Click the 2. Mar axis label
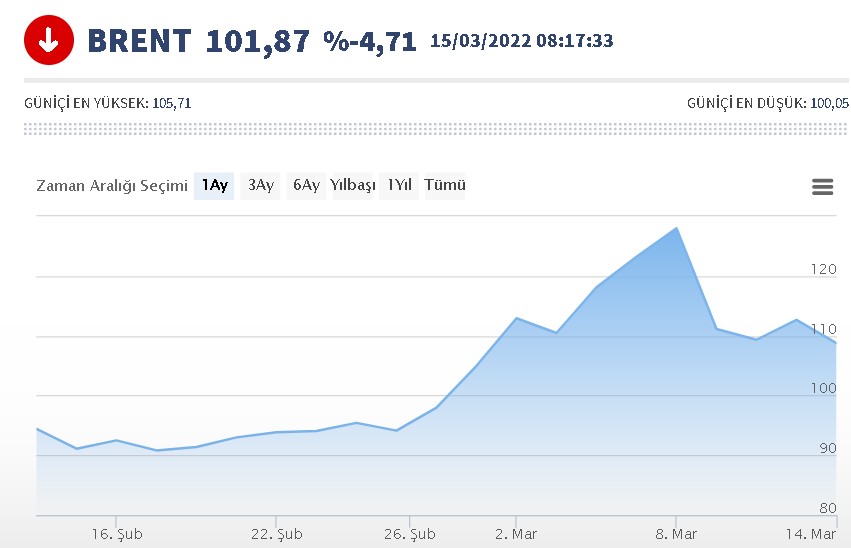851x548 pixels. click(516, 534)
